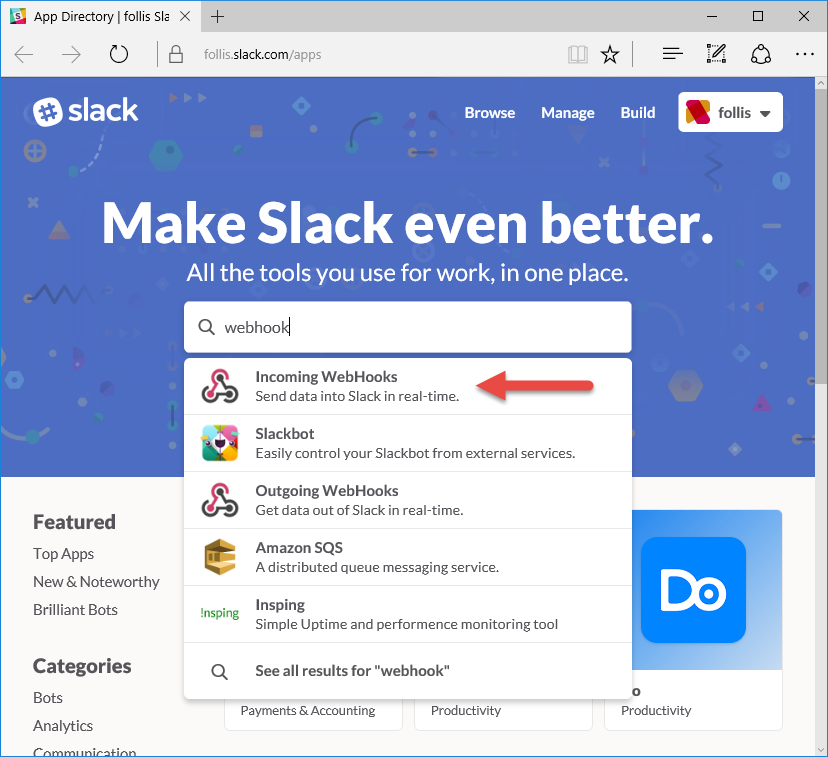Open New & Noteworthy list
The image size is (828, 757).
[96, 582]
